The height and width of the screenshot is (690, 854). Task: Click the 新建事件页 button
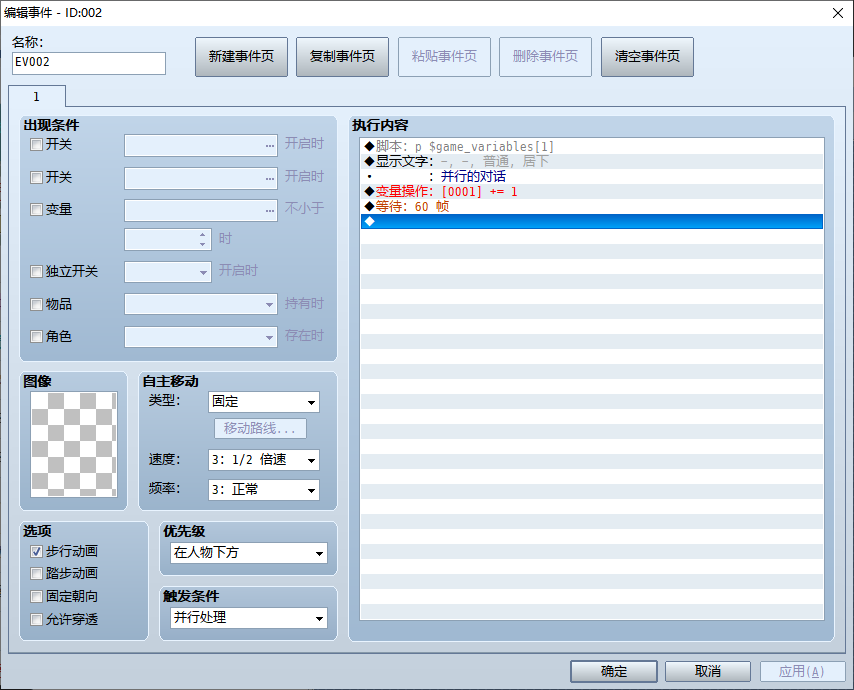[241, 57]
